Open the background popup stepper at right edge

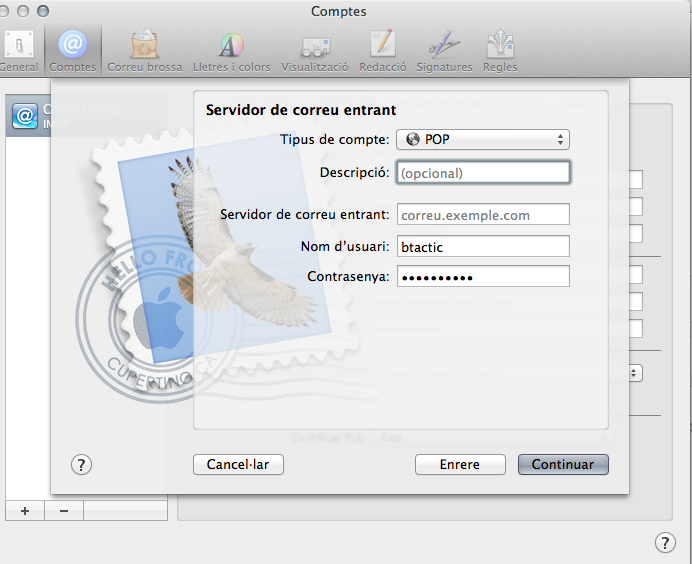point(634,373)
